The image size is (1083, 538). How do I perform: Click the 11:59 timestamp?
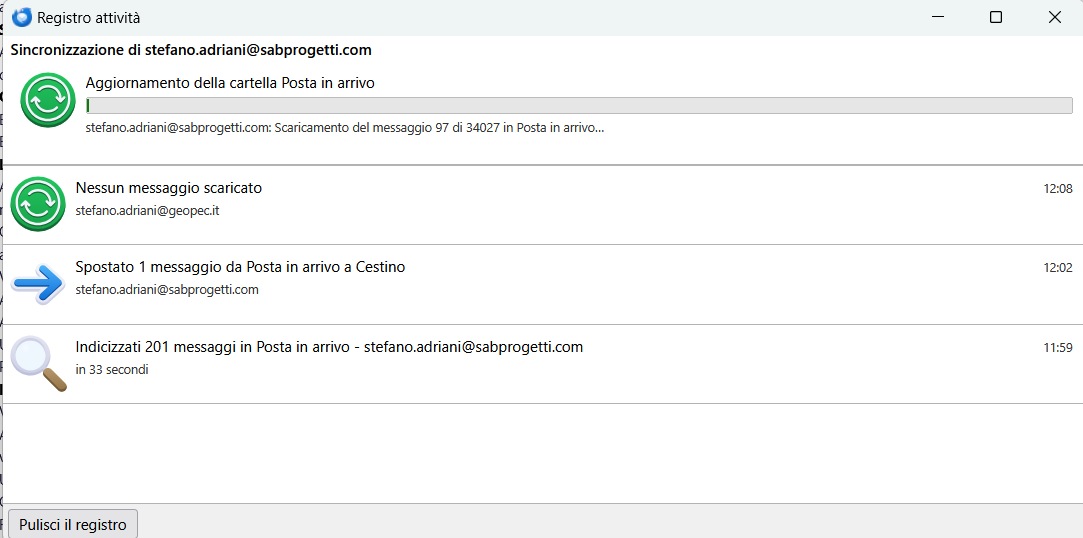[x=1057, y=348]
